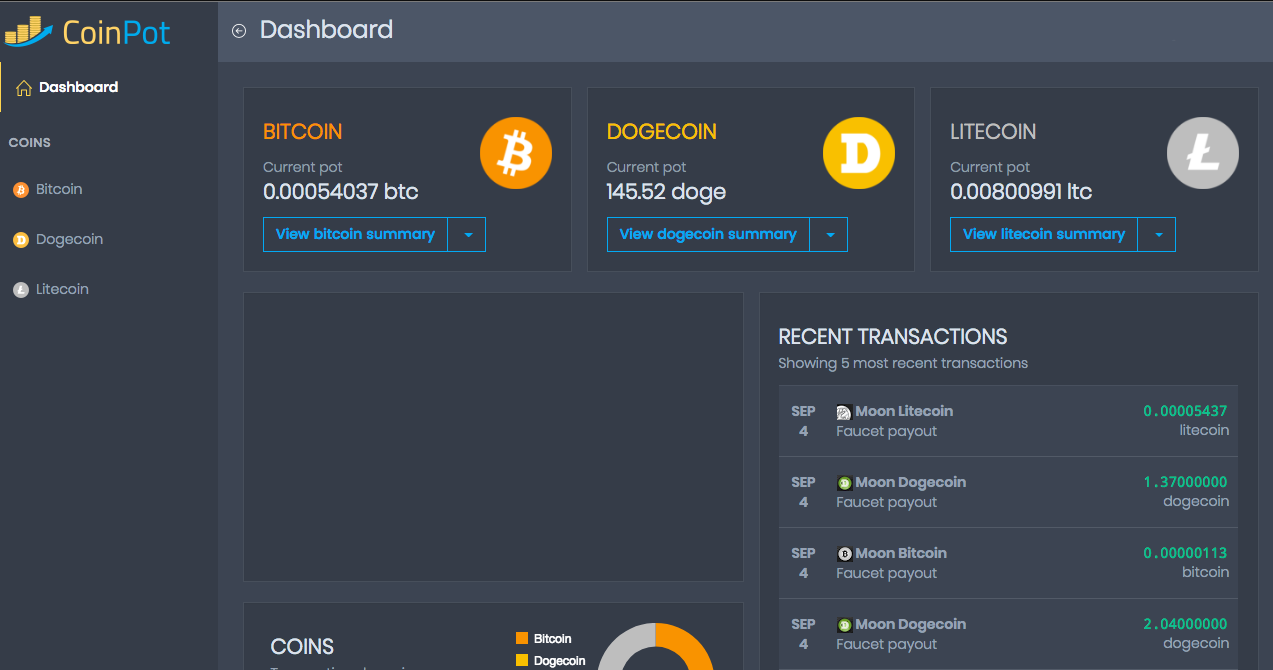Screen dimensions: 1273x670
Task: Select Bitcoin in the sidebar coins list
Action: click(59, 189)
